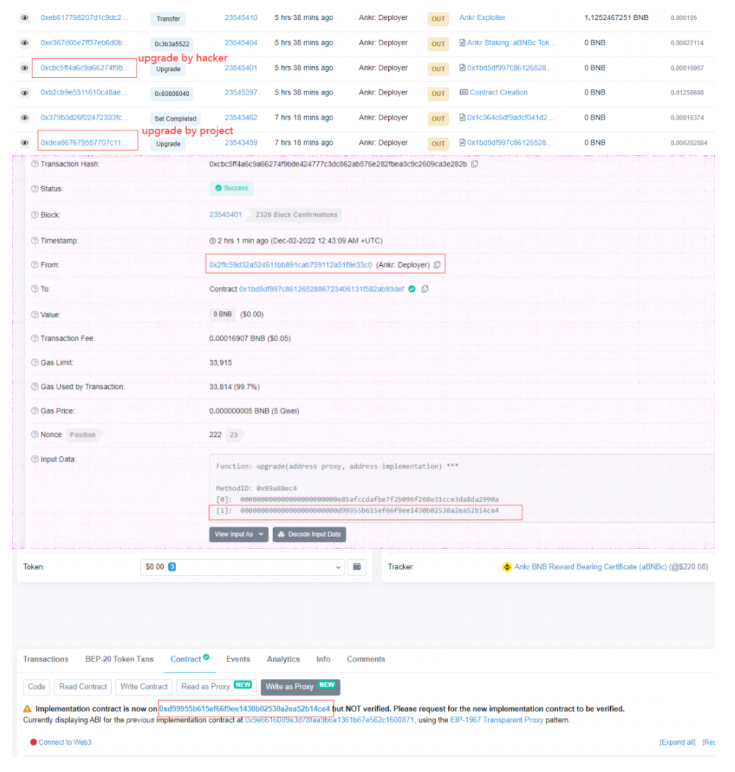Open the To contract 0x1bd5df997c86126528 link in details
This screenshot has height=772, width=735.
coord(321,289)
